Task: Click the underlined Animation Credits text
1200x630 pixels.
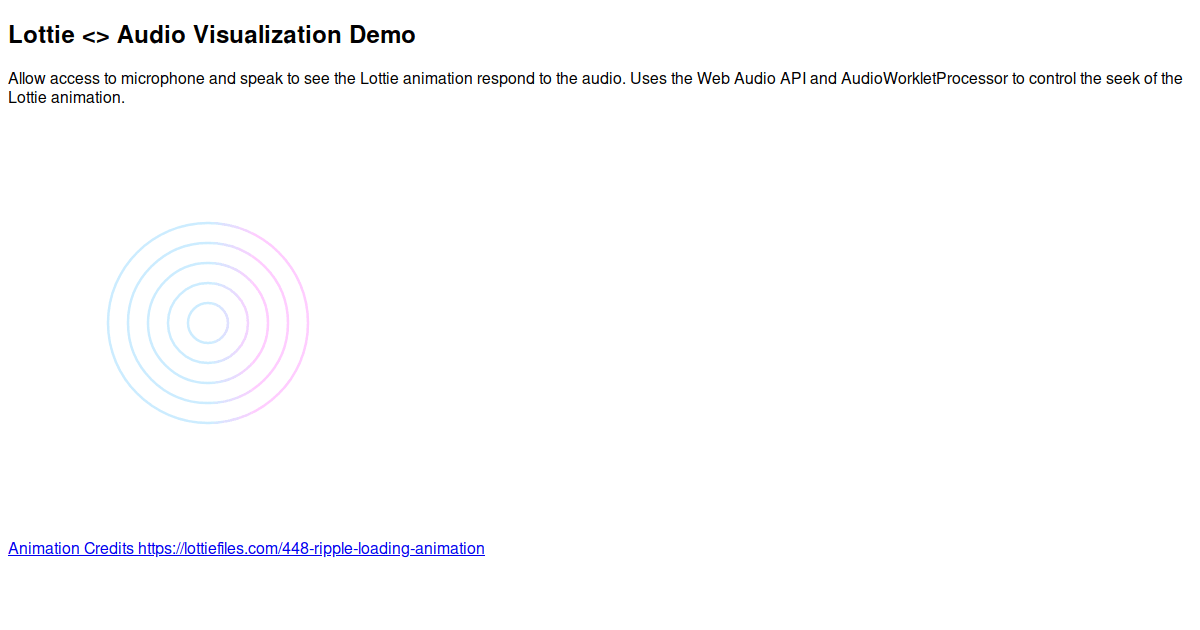Action: click(68, 548)
